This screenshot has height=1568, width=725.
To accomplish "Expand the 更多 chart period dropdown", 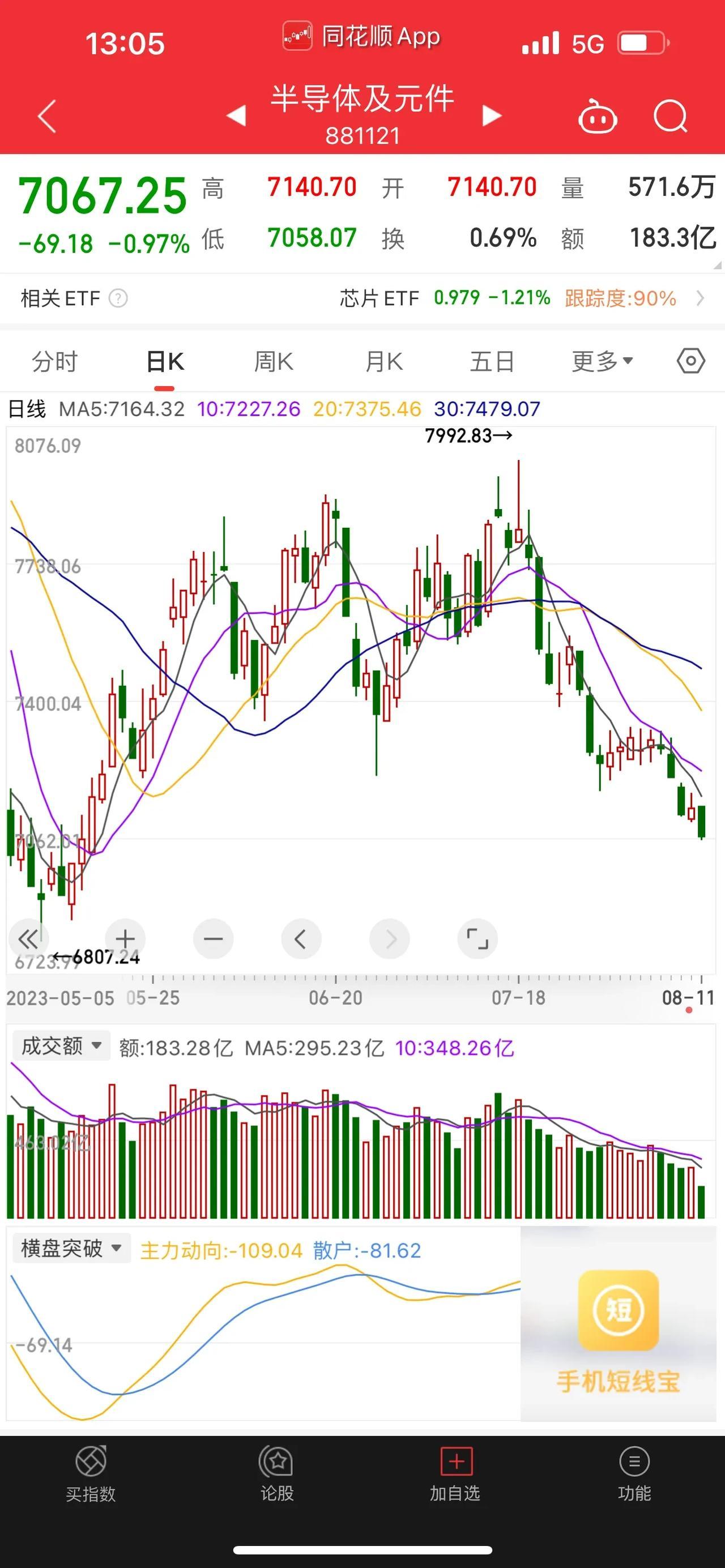I will point(602,362).
